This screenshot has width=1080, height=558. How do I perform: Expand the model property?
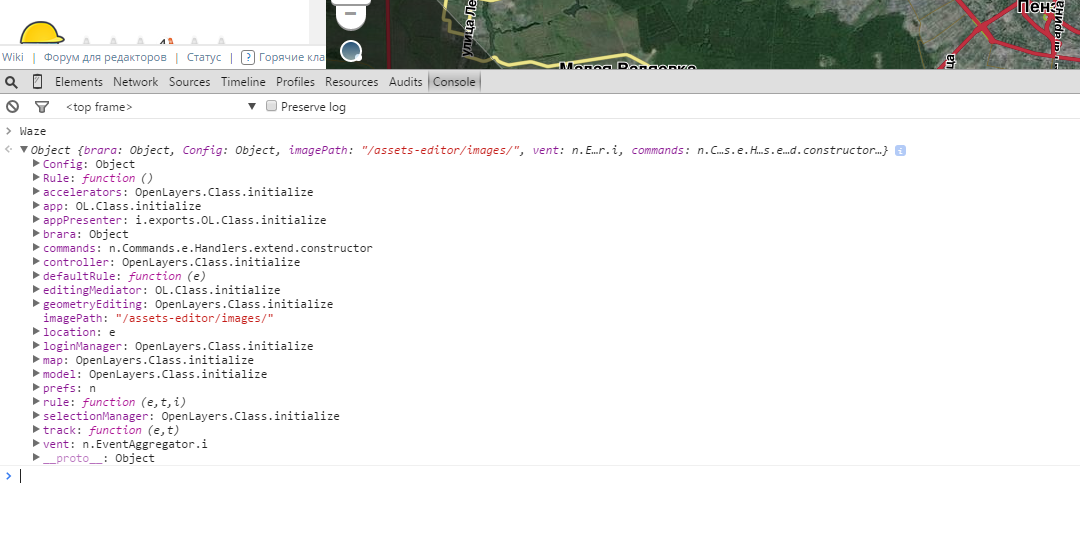pos(37,374)
